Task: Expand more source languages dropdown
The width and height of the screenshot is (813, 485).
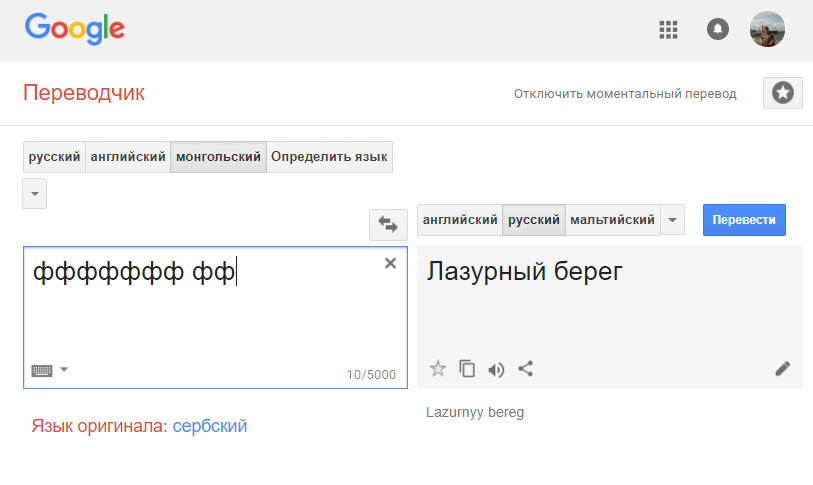Action: point(35,193)
